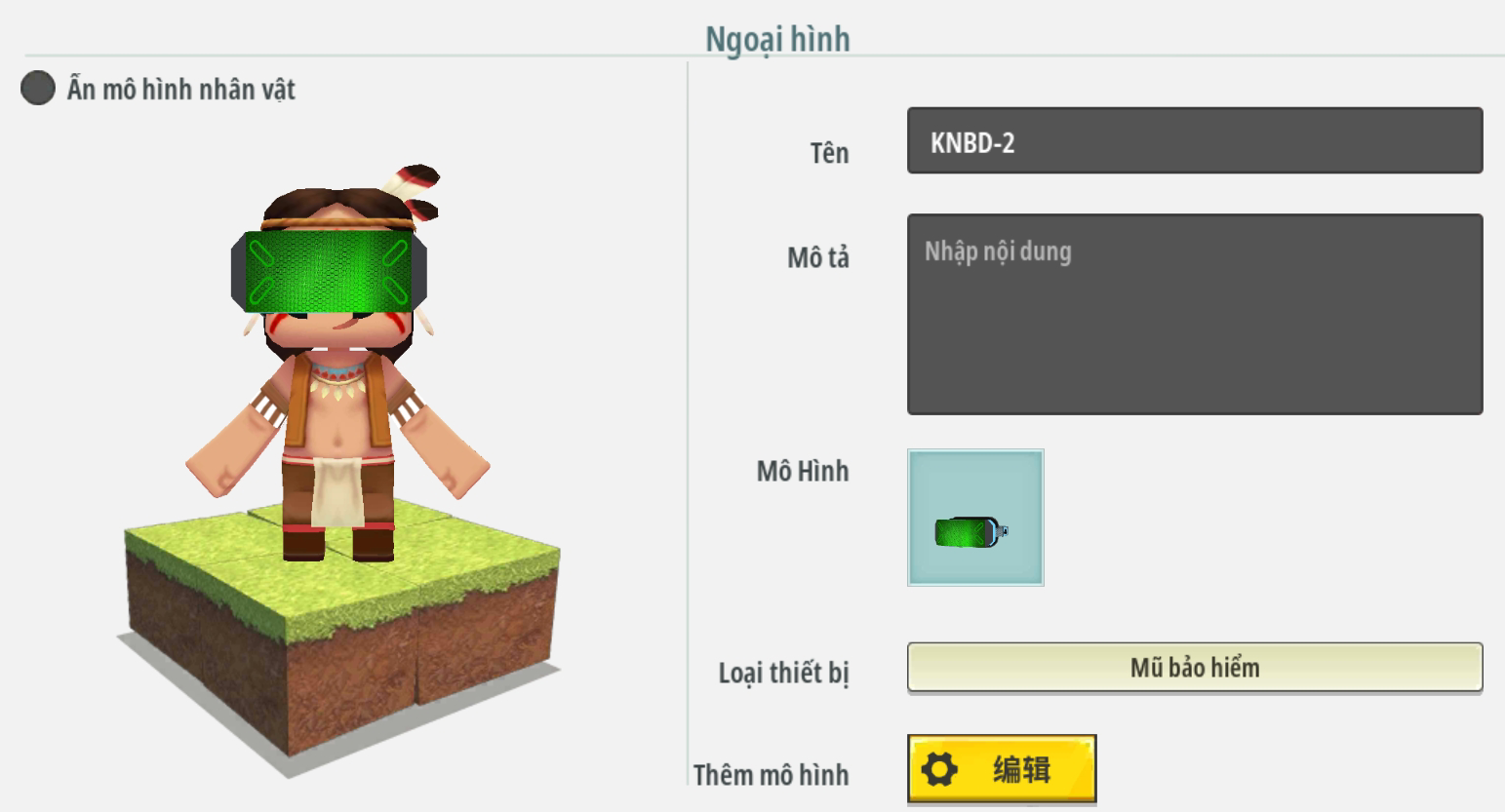The image size is (1505, 812).
Task: Click the Thêm mô hình label
Action: click(771, 775)
